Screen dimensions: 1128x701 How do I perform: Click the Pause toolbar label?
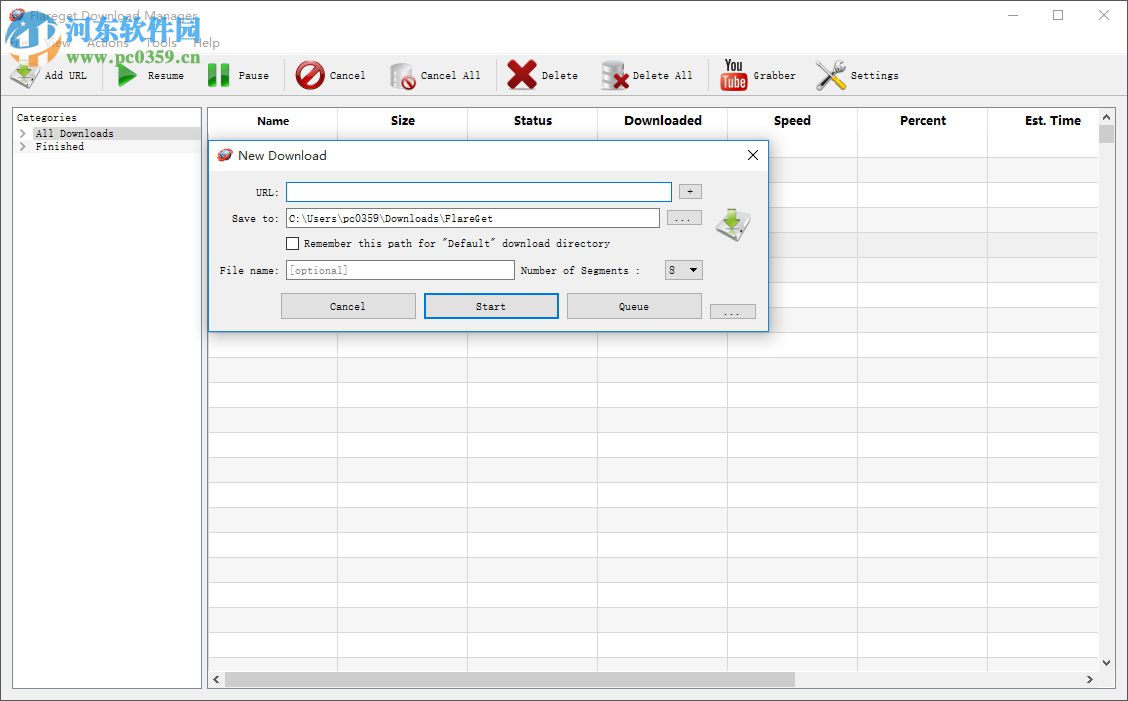[253, 76]
